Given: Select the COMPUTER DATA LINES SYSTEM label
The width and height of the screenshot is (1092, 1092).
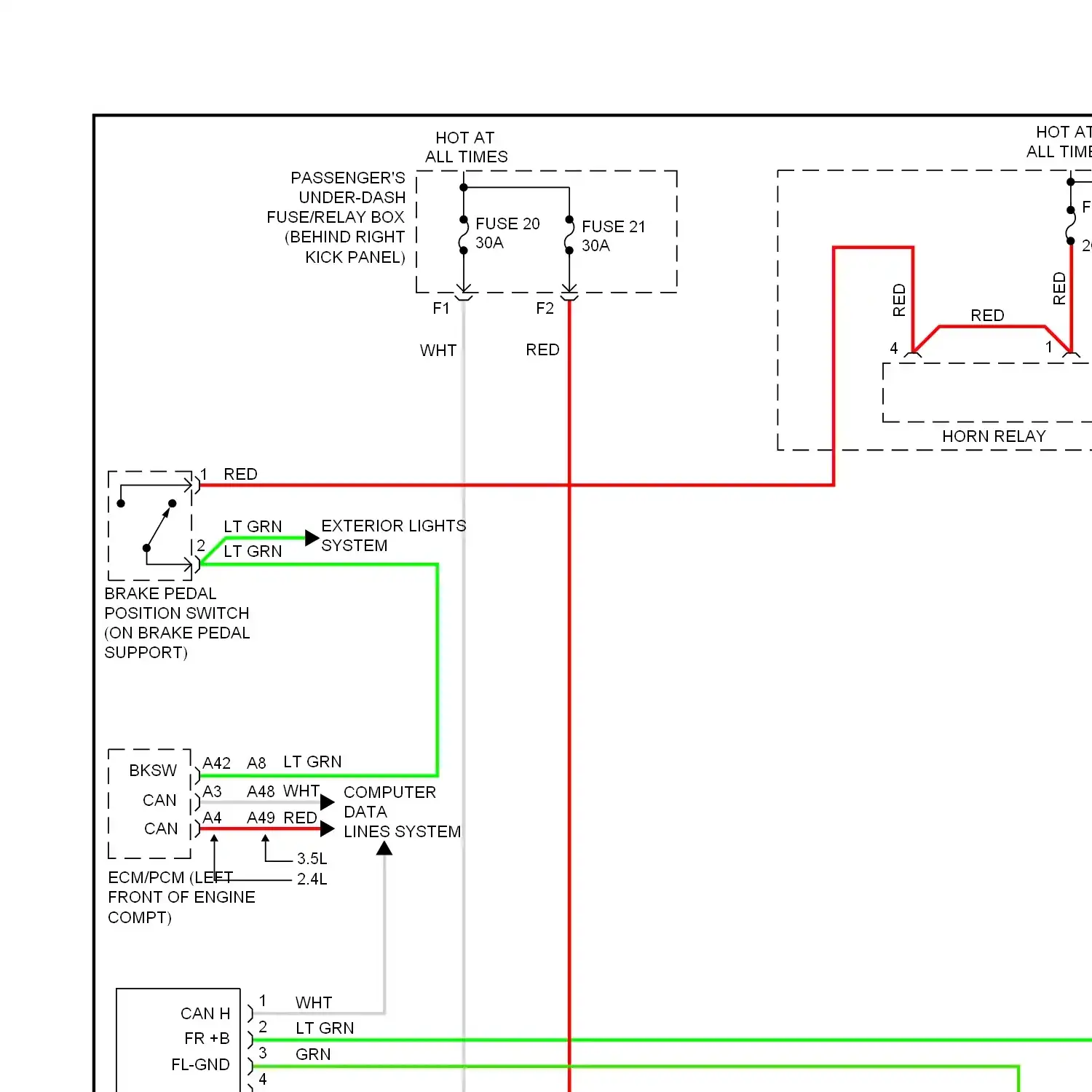Looking at the screenshot, I should coord(402,812).
